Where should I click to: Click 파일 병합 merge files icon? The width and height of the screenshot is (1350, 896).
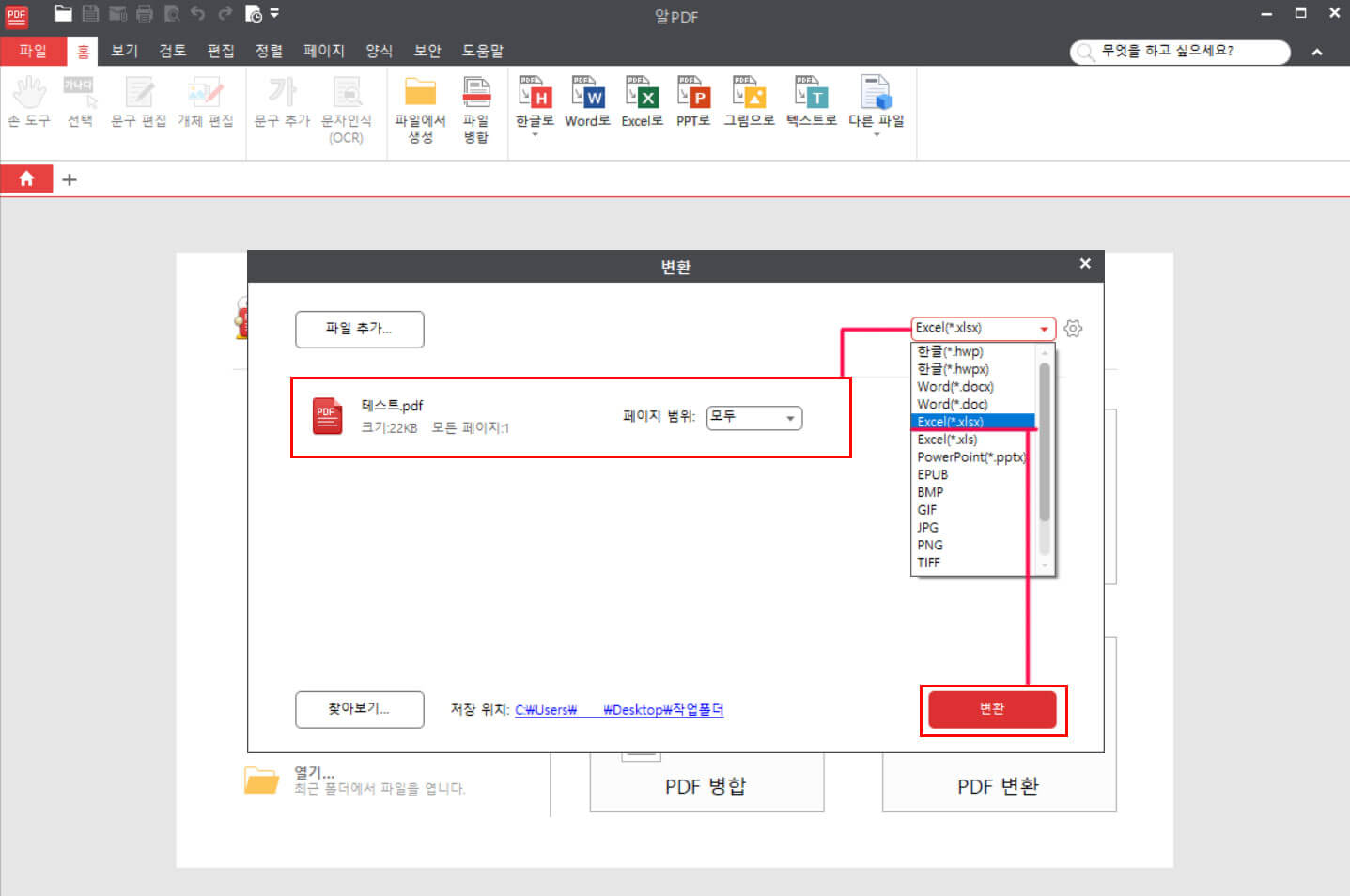coord(476,110)
